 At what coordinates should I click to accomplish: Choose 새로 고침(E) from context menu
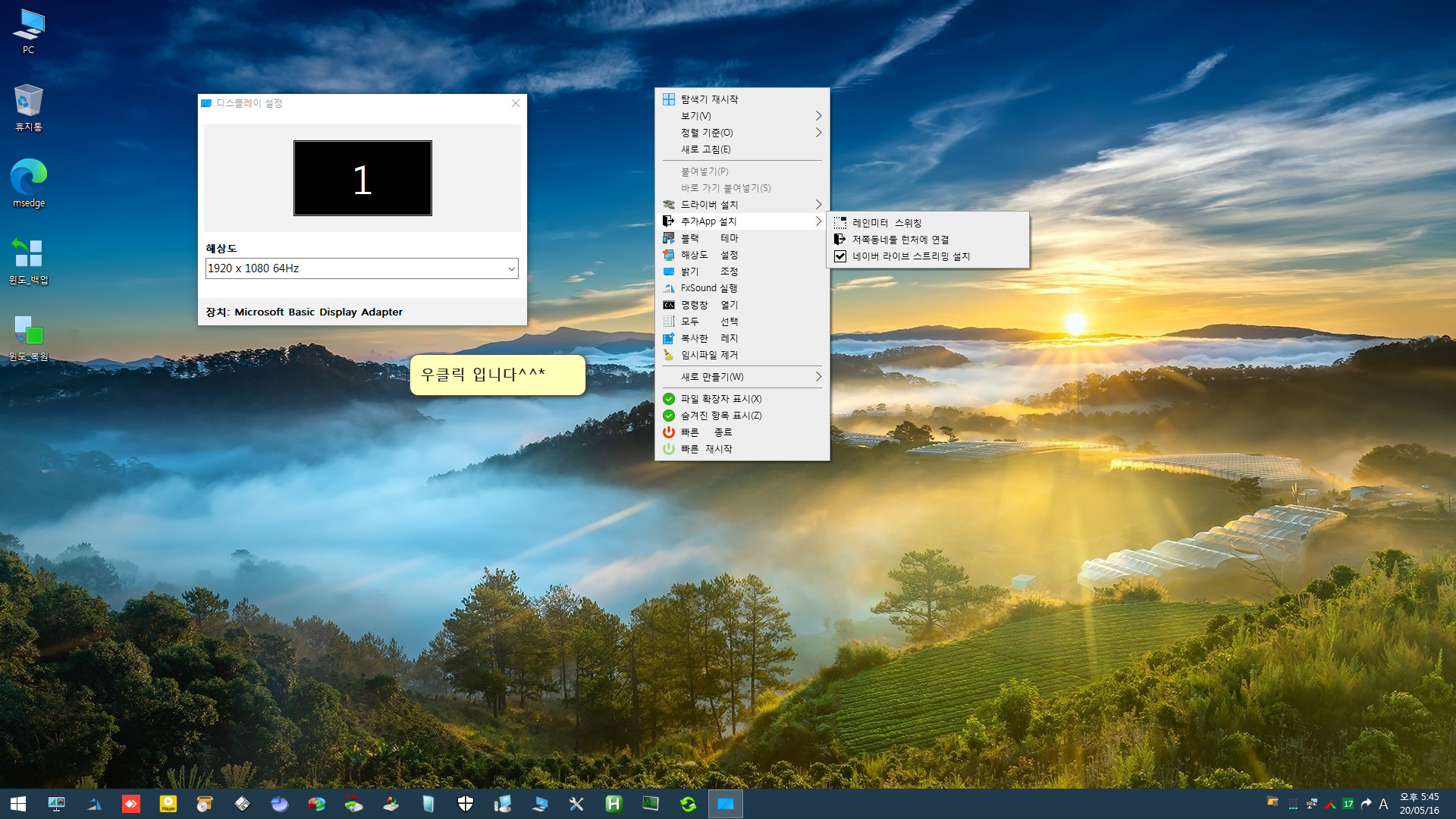coord(742,149)
